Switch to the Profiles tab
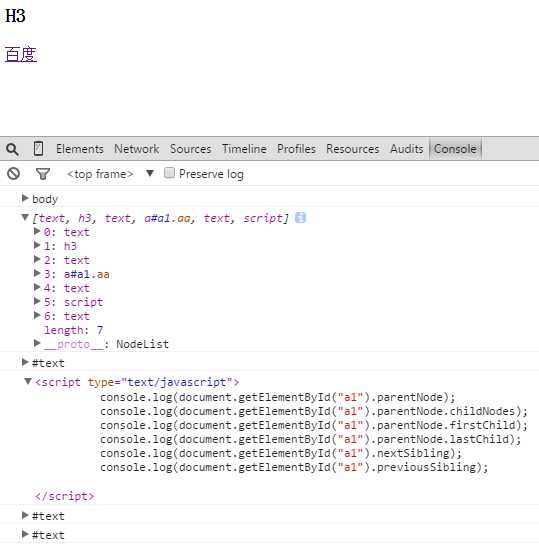 click(296, 149)
